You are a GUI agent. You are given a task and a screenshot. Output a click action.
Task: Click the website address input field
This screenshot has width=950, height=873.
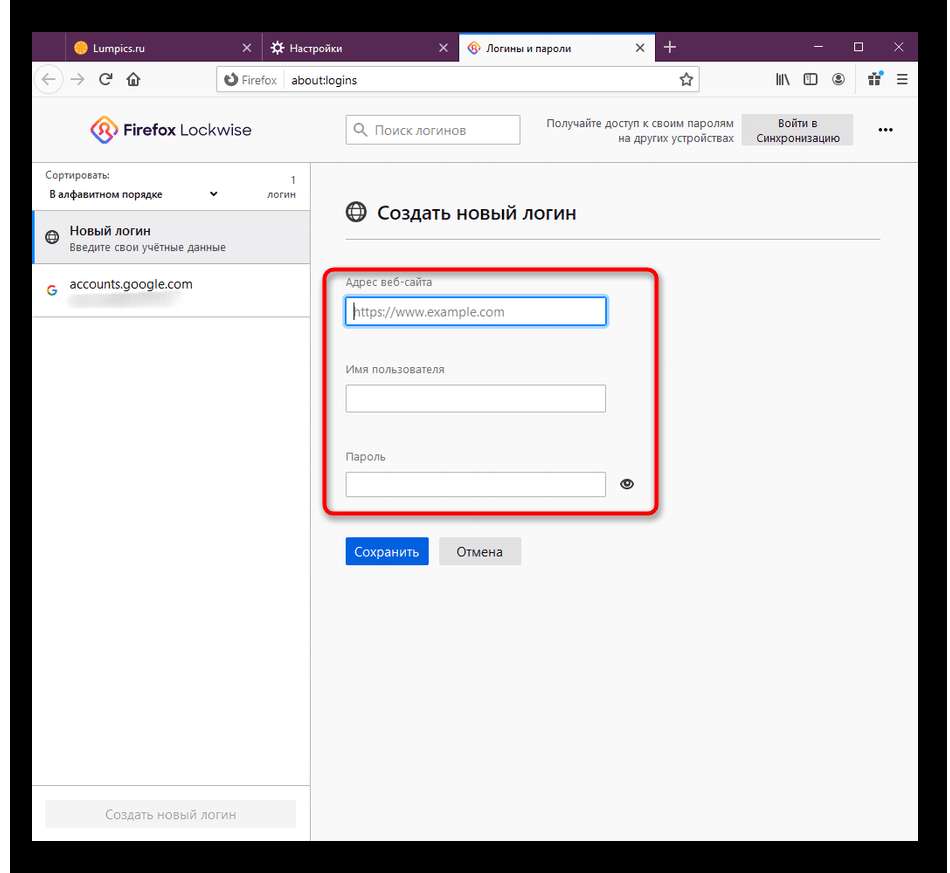coord(476,311)
